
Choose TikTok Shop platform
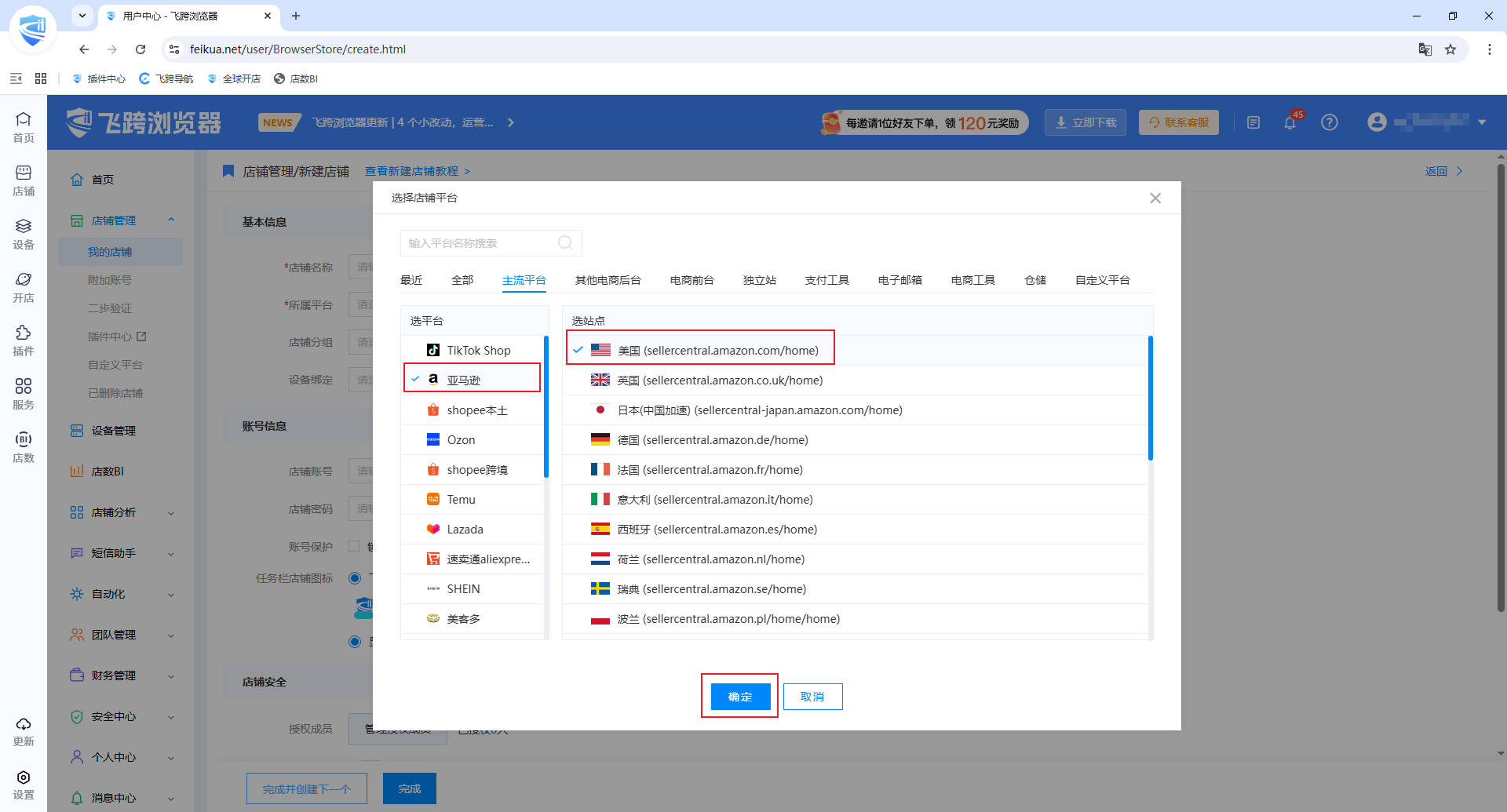(473, 351)
